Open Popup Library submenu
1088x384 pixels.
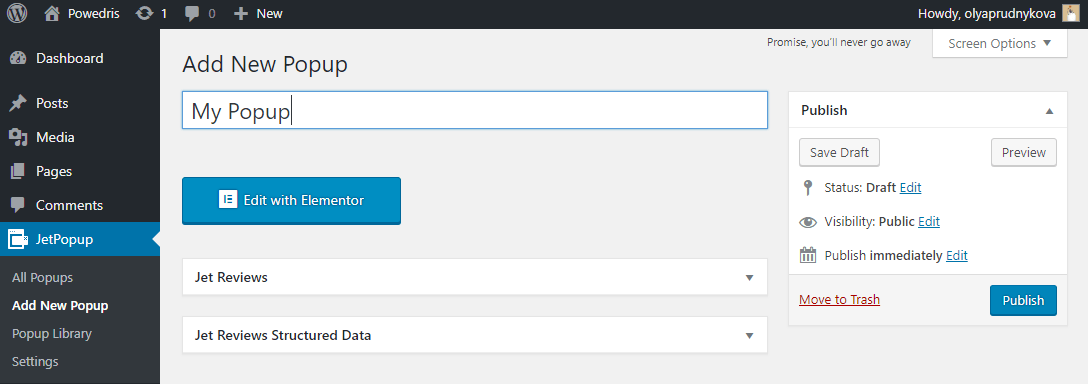pos(51,334)
